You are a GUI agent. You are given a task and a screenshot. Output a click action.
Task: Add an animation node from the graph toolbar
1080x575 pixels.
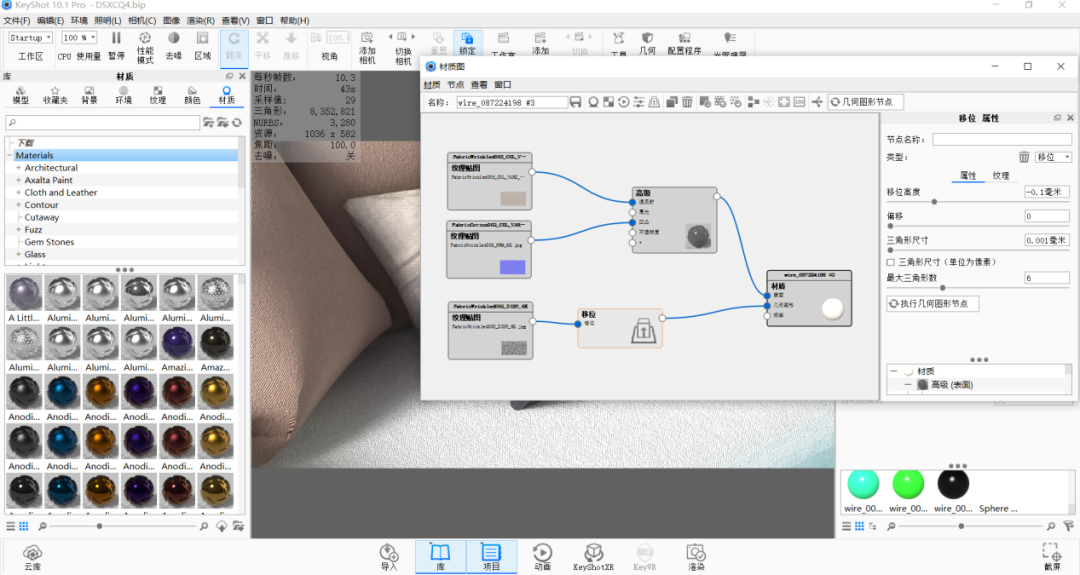[623, 102]
